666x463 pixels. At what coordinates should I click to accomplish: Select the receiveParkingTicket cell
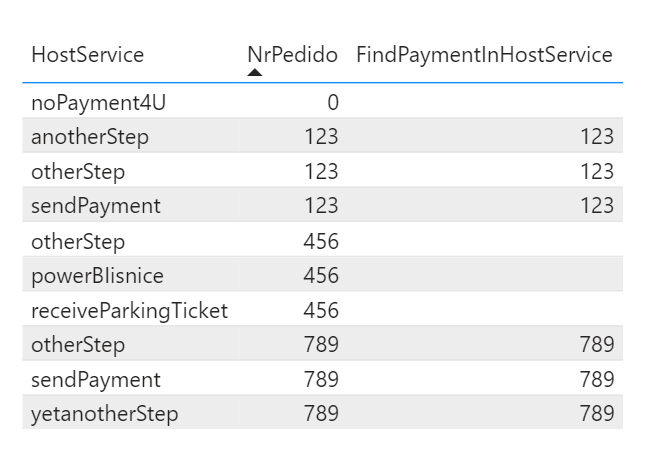[x=130, y=311]
